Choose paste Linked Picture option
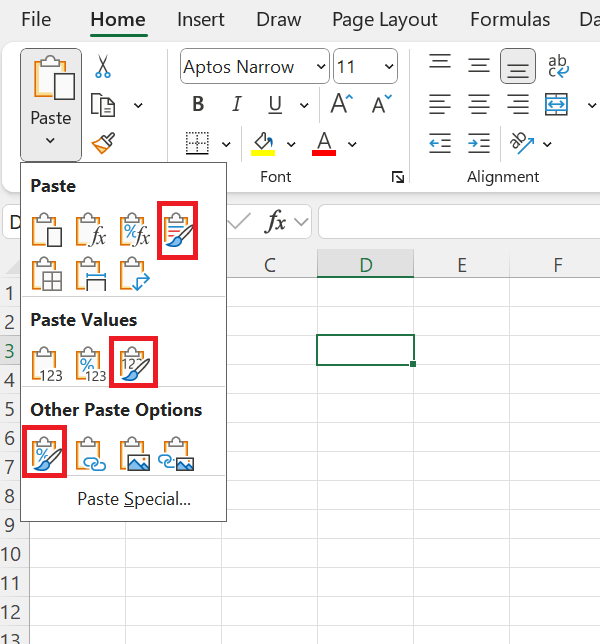Viewport: 603px width, 644px height. [x=178, y=453]
